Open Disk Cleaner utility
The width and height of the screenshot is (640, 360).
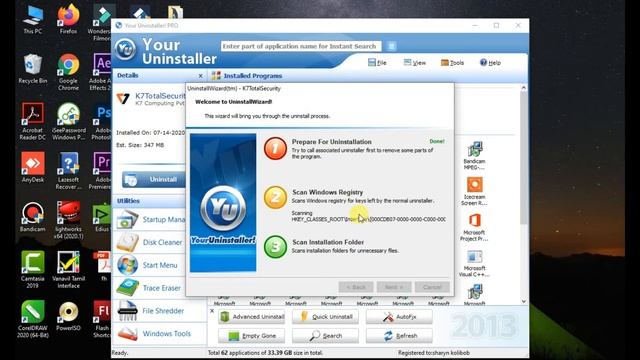click(151, 242)
